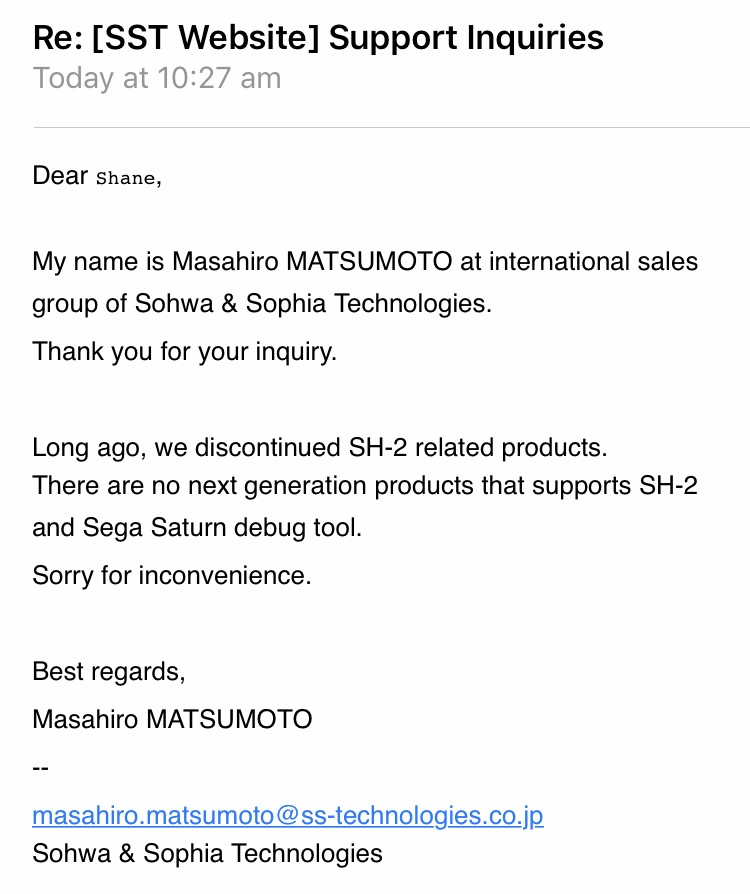750x894 pixels.
Task: Click the text 'group of Sohwa & Sophia Technologies.'
Action: [262, 303]
